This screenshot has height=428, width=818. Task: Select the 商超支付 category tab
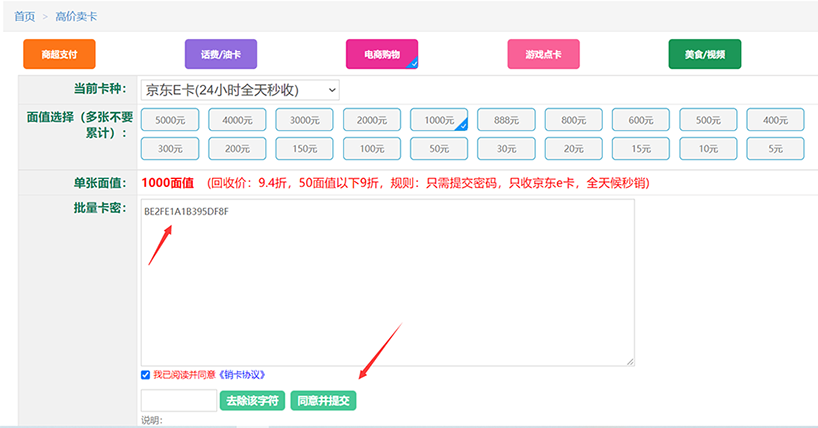[59, 54]
